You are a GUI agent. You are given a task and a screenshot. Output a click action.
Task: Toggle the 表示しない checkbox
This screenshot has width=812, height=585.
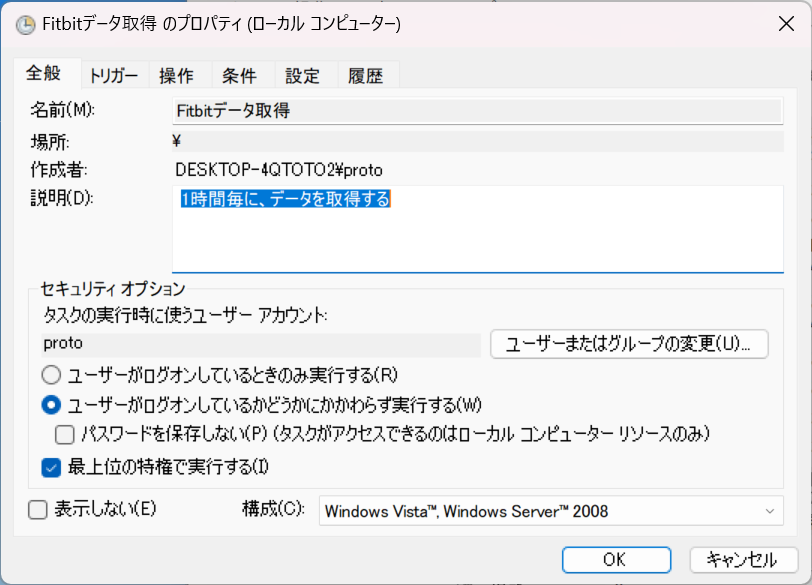(38, 510)
